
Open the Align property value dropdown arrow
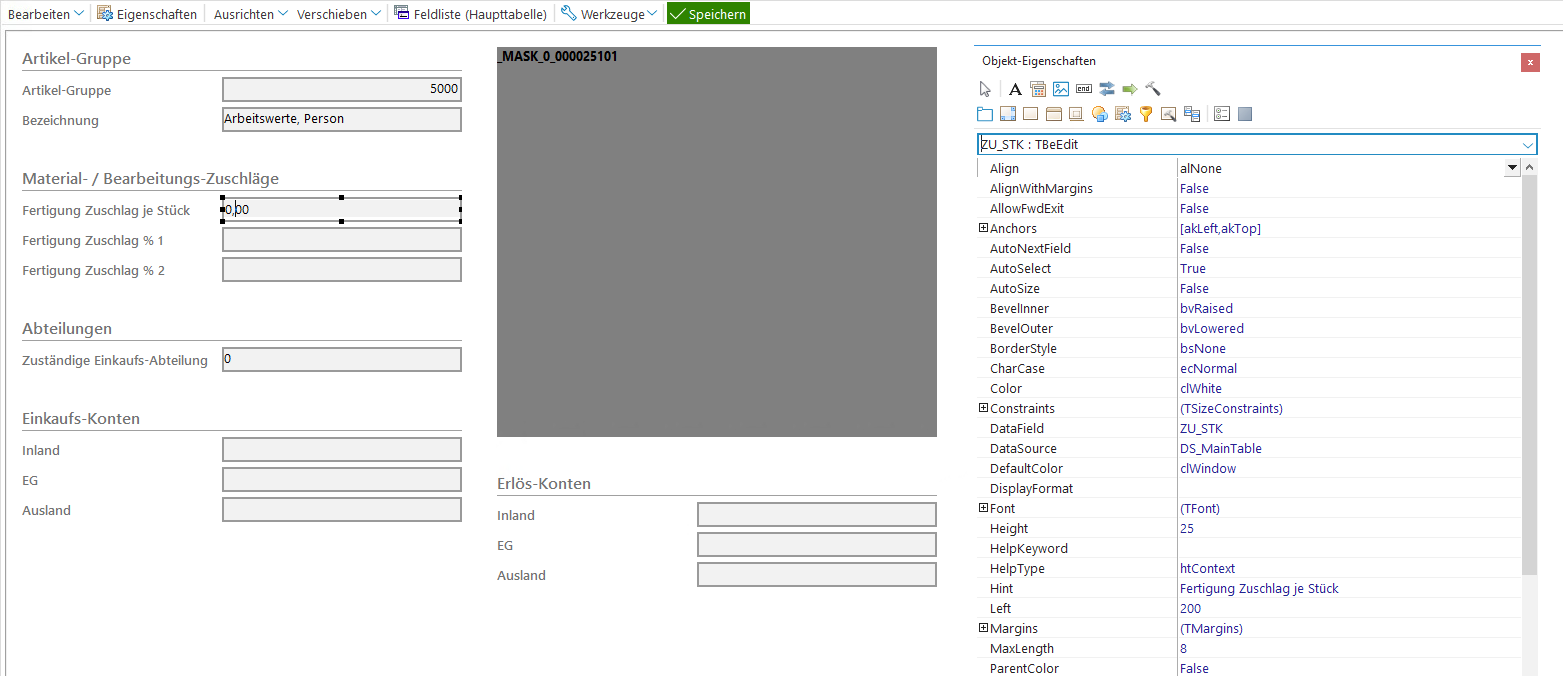pos(1512,168)
